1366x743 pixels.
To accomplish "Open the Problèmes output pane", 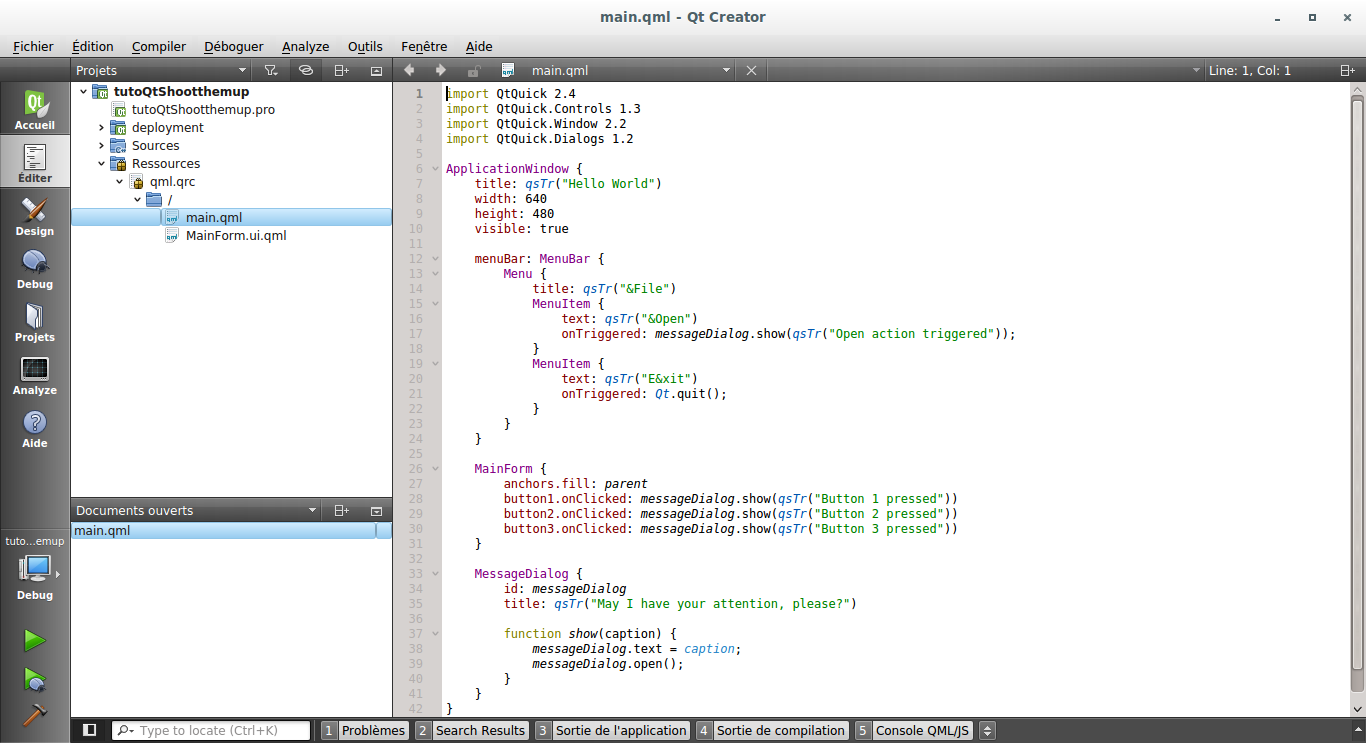I will pyautogui.click(x=372, y=731).
